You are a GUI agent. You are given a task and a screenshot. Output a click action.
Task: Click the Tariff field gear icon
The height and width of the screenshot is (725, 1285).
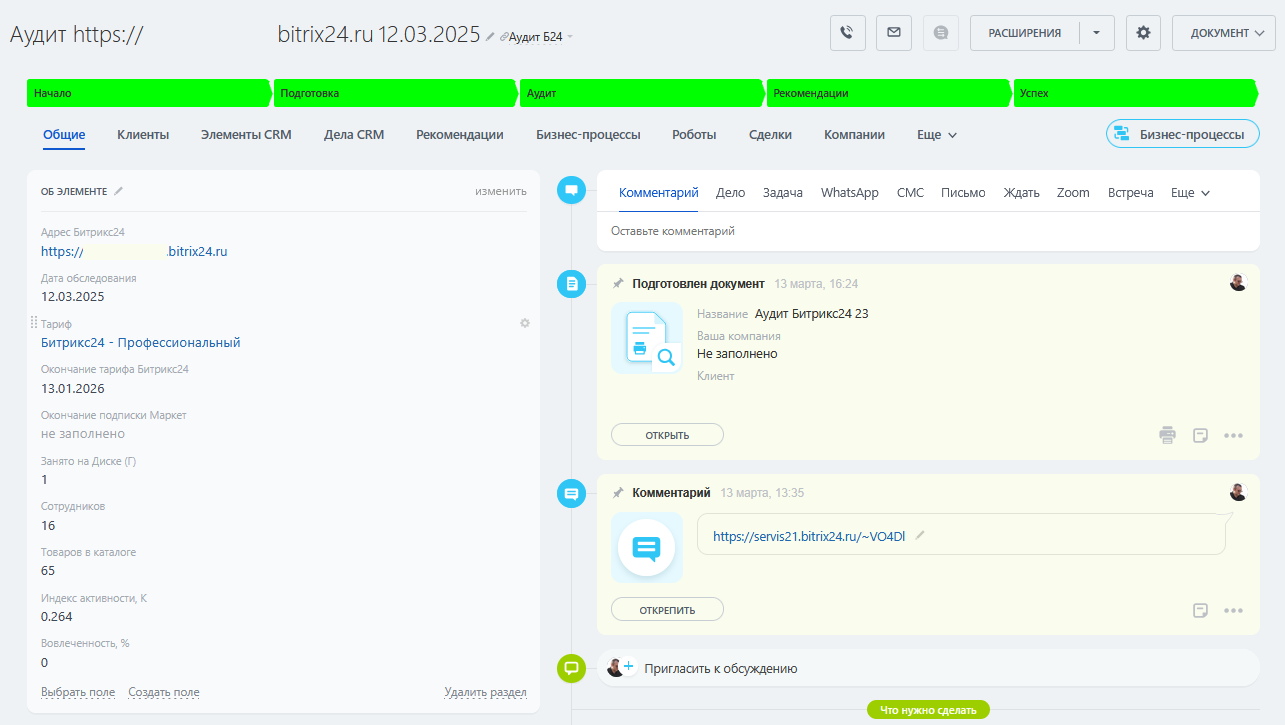(525, 323)
